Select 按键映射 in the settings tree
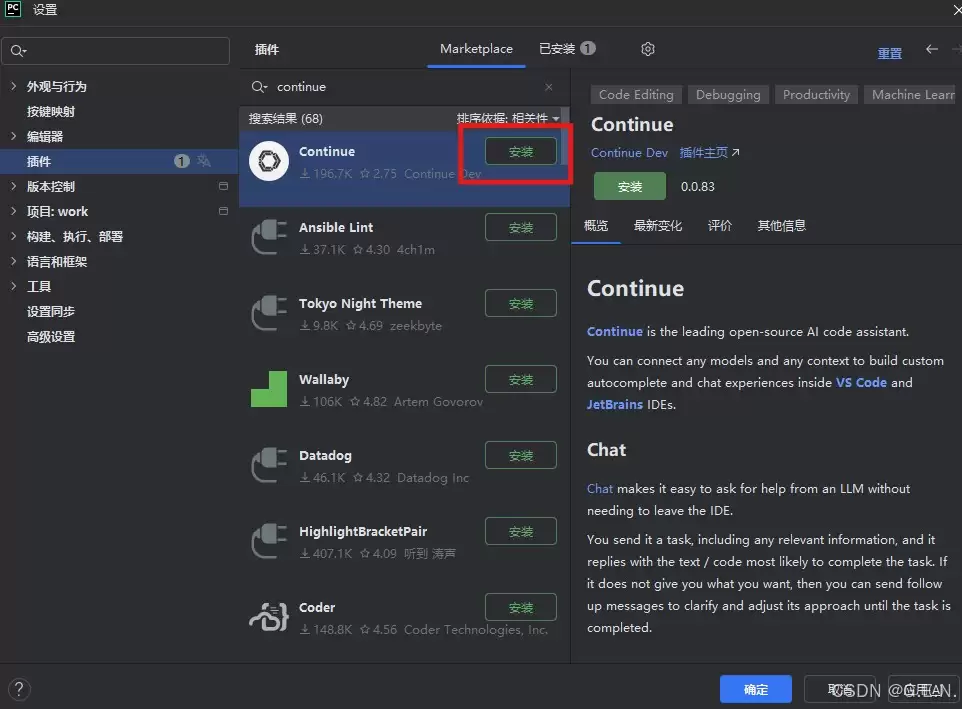The width and height of the screenshot is (962, 709). 50,112
